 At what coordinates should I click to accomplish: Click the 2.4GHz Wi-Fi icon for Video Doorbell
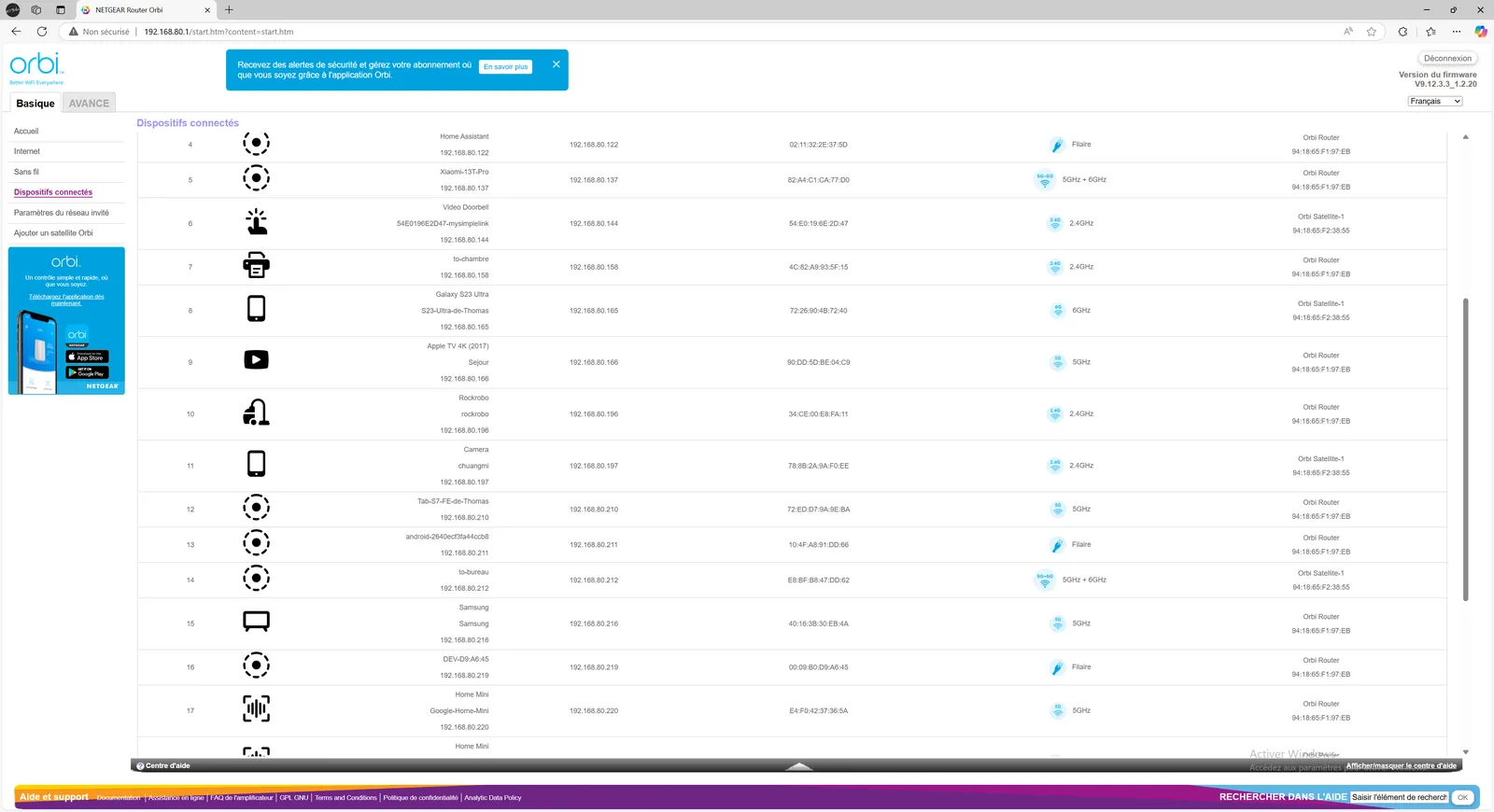[x=1054, y=223]
